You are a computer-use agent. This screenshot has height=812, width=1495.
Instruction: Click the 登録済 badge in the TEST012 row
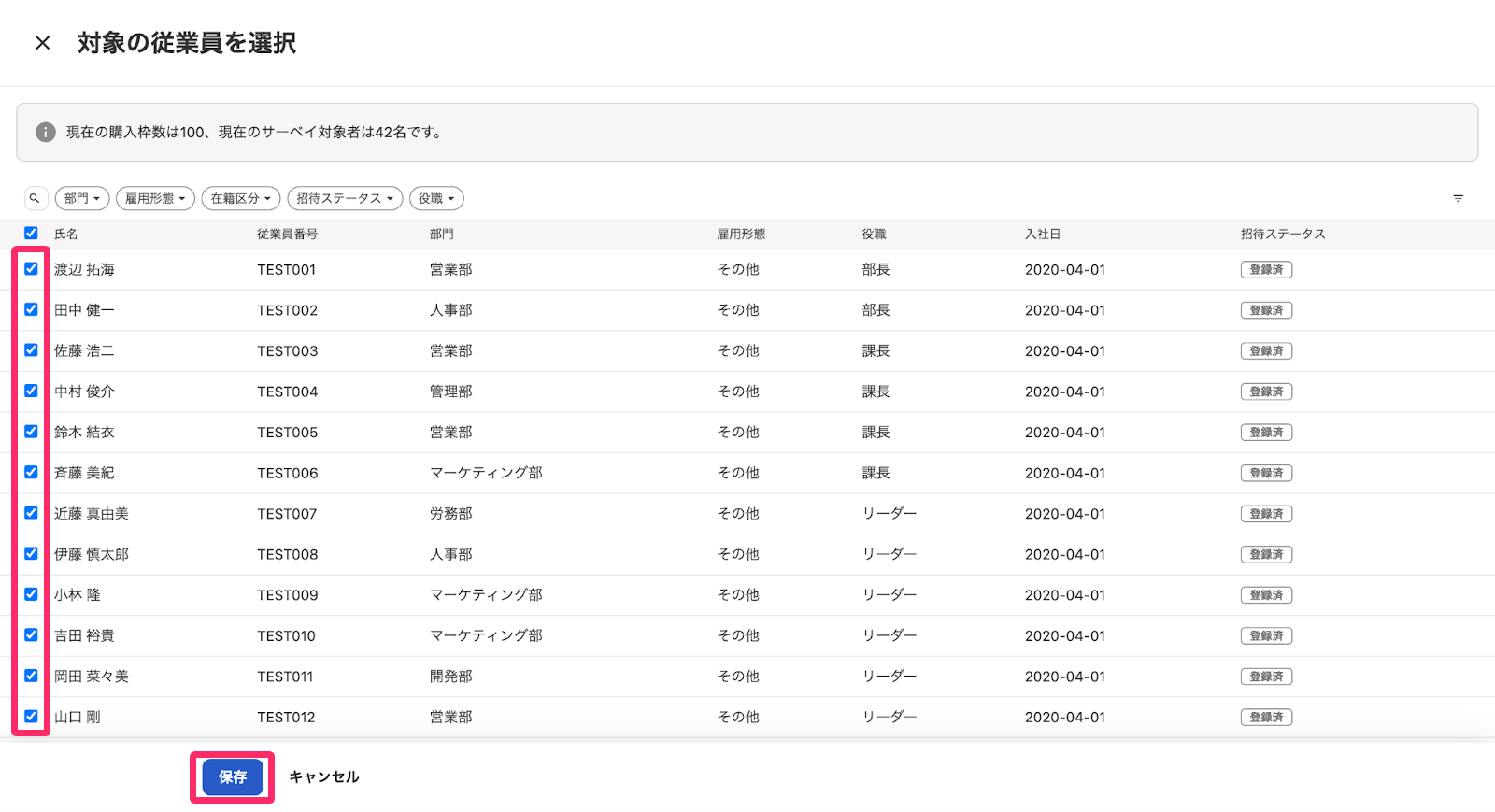pos(1266,717)
